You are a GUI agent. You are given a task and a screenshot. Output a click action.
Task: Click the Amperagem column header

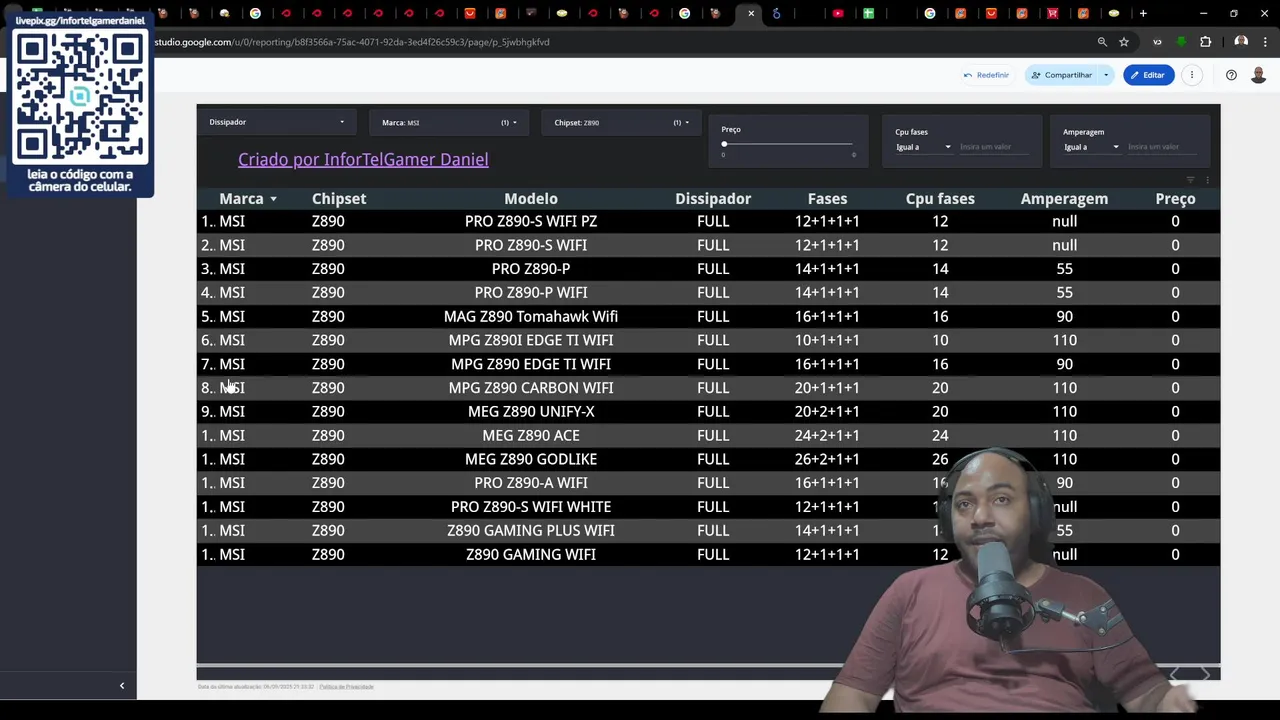[x=1064, y=199]
